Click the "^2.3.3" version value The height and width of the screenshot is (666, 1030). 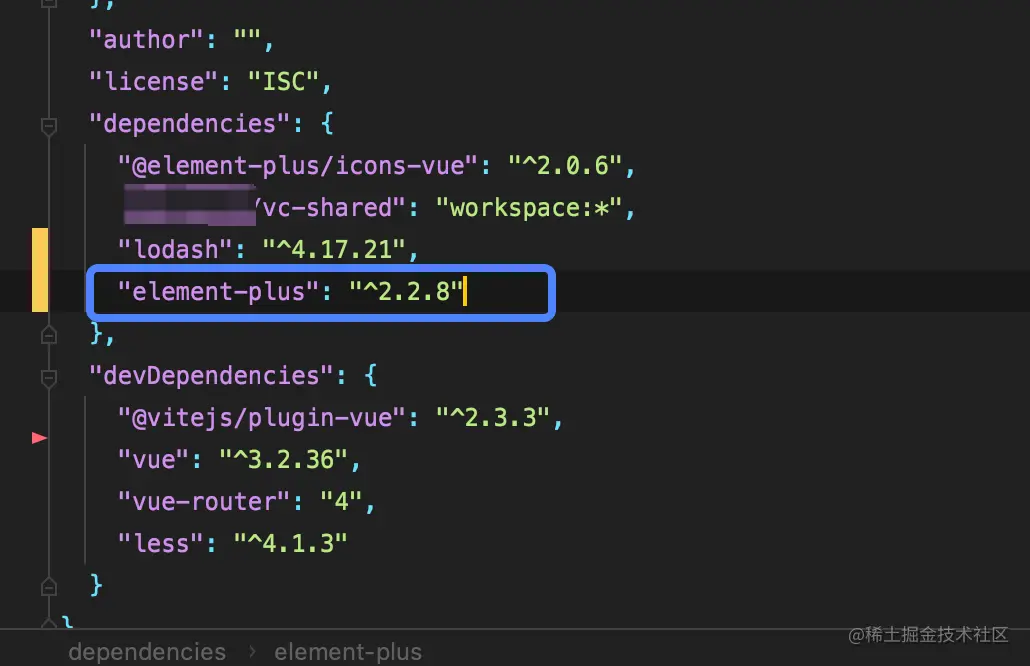coord(493,418)
